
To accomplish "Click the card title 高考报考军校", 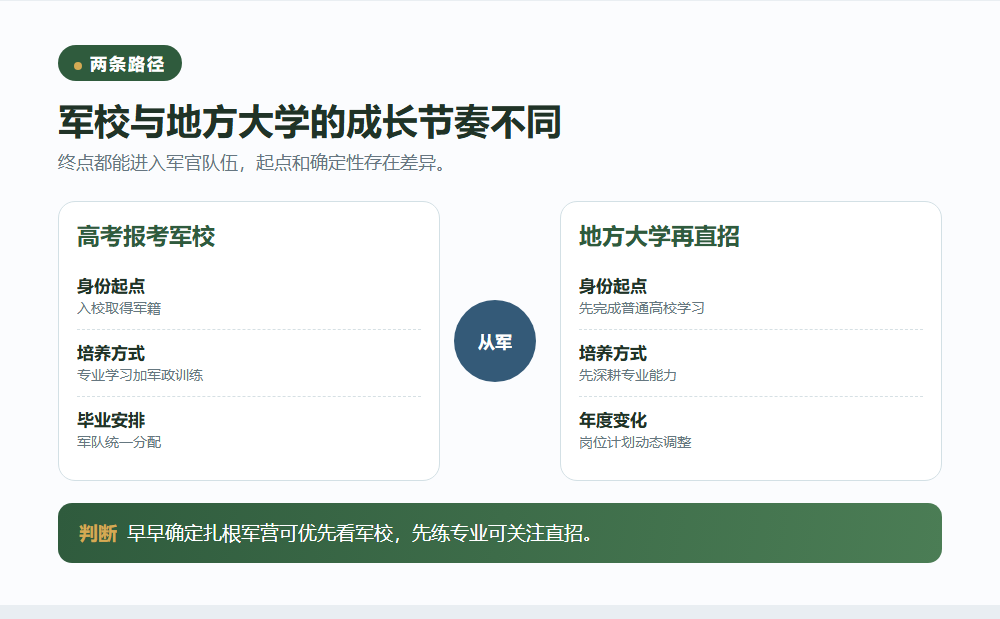I will click(146, 237).
